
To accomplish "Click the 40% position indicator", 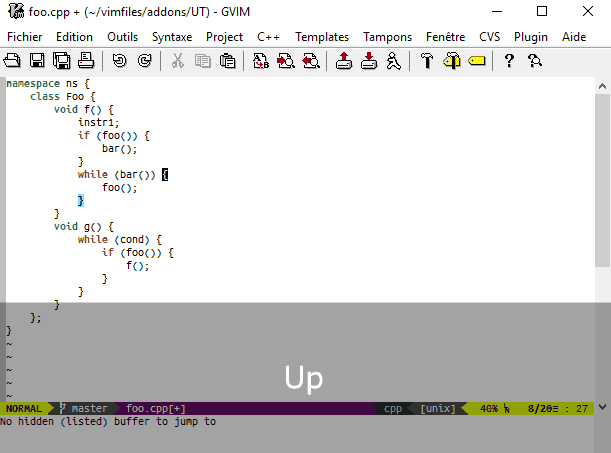I will coord(489,409).
